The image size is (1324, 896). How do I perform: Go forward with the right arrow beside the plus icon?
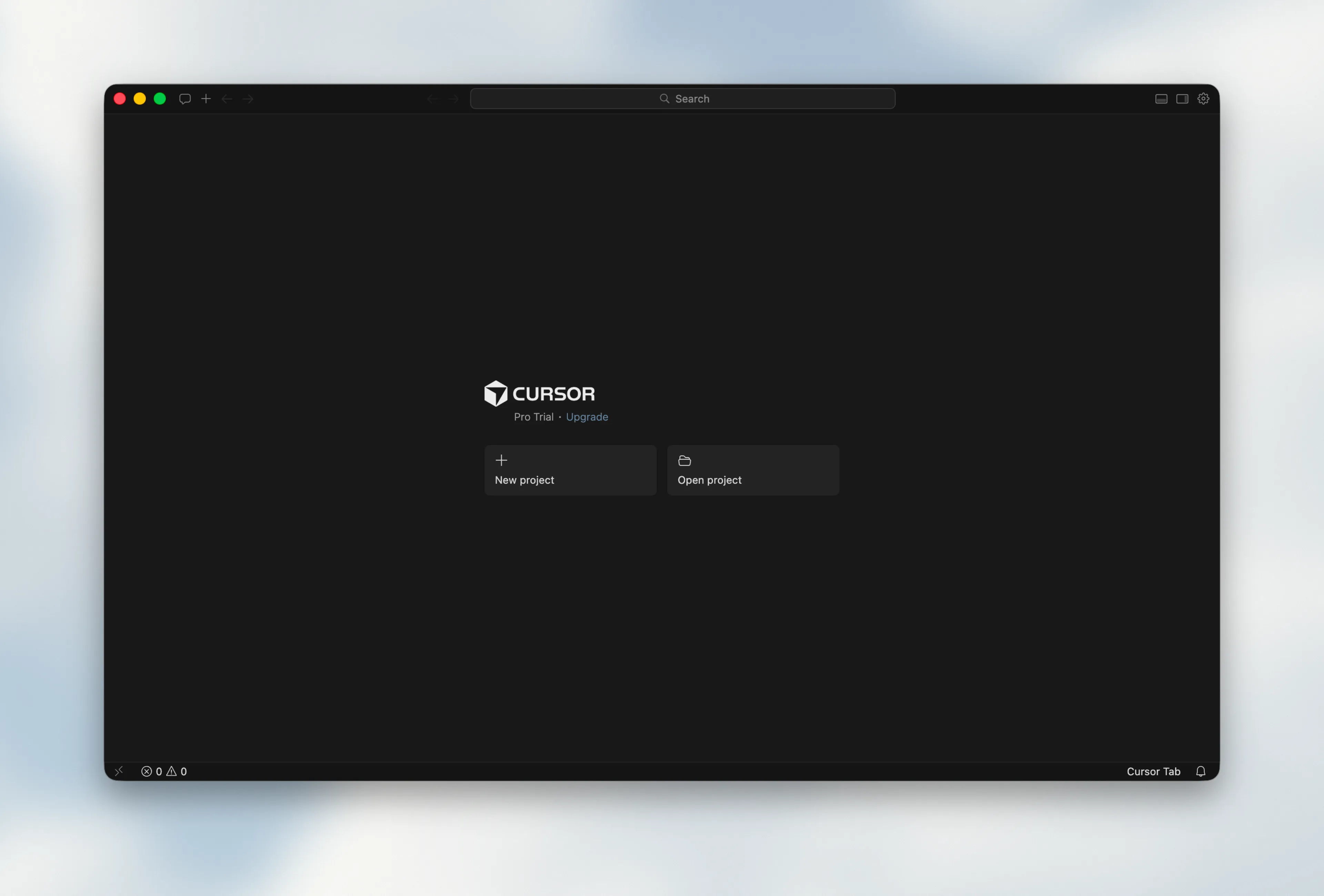pos(248,99)
